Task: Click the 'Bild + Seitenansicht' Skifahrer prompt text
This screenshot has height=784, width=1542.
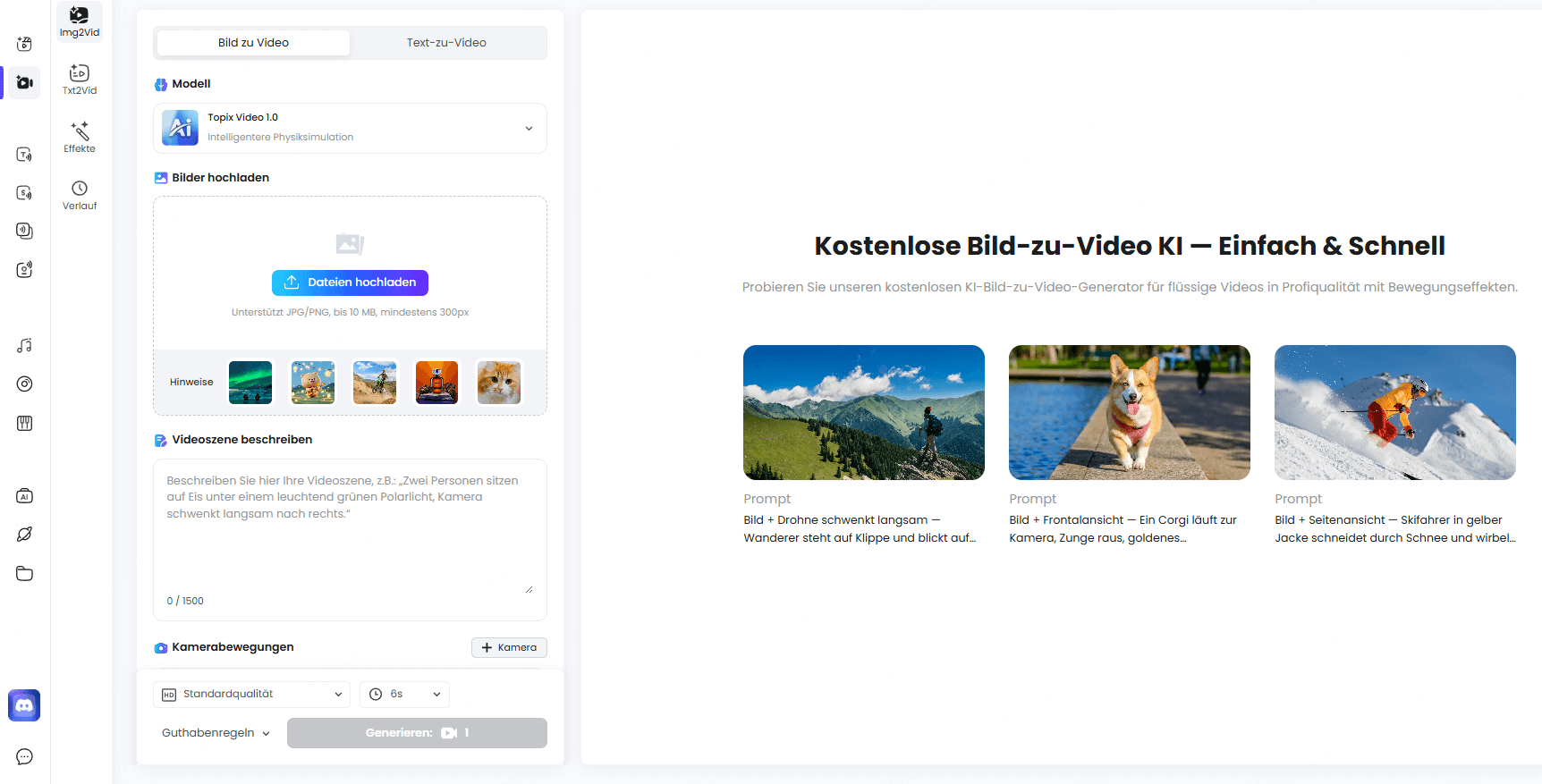Action: [1395, 528]
